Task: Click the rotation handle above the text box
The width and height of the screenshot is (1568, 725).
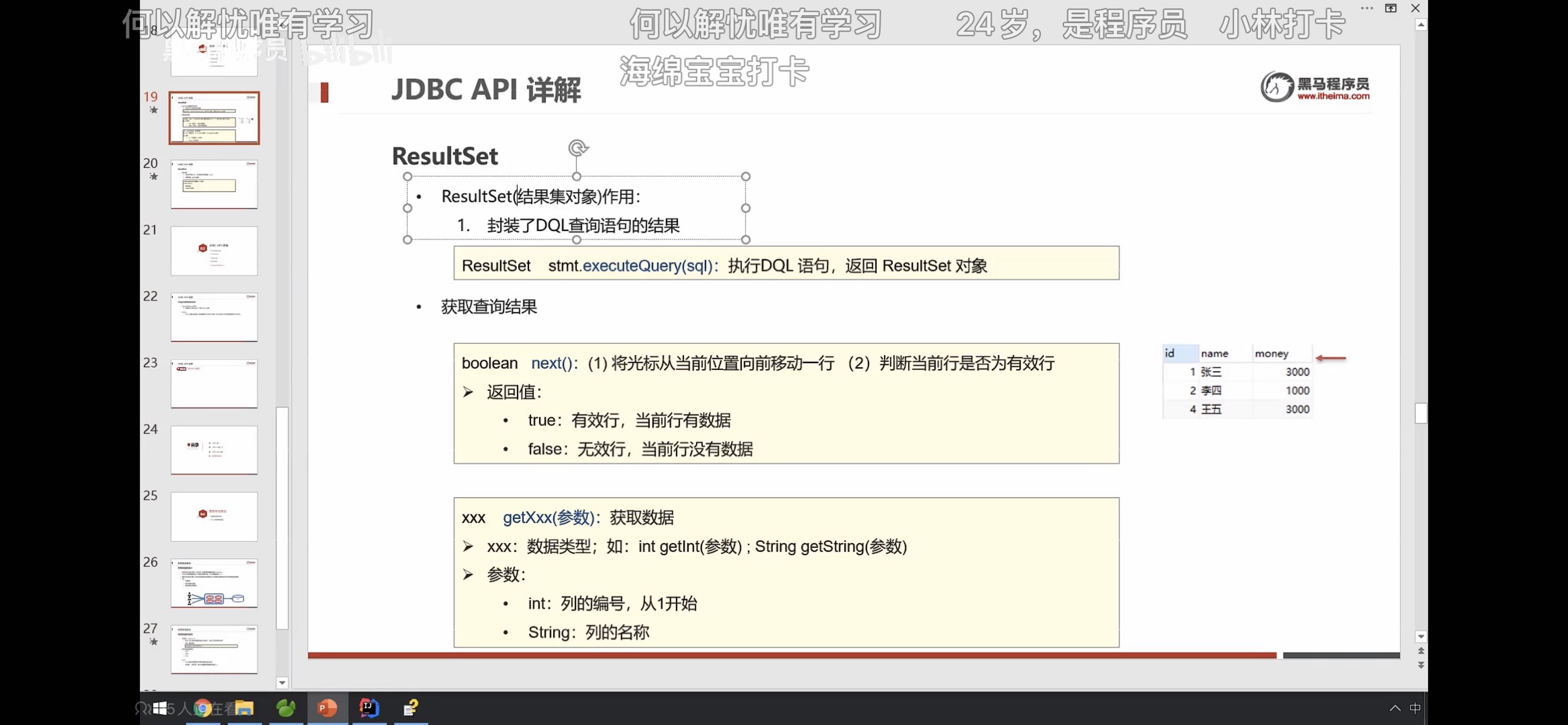Action: [x=577, y=148]
